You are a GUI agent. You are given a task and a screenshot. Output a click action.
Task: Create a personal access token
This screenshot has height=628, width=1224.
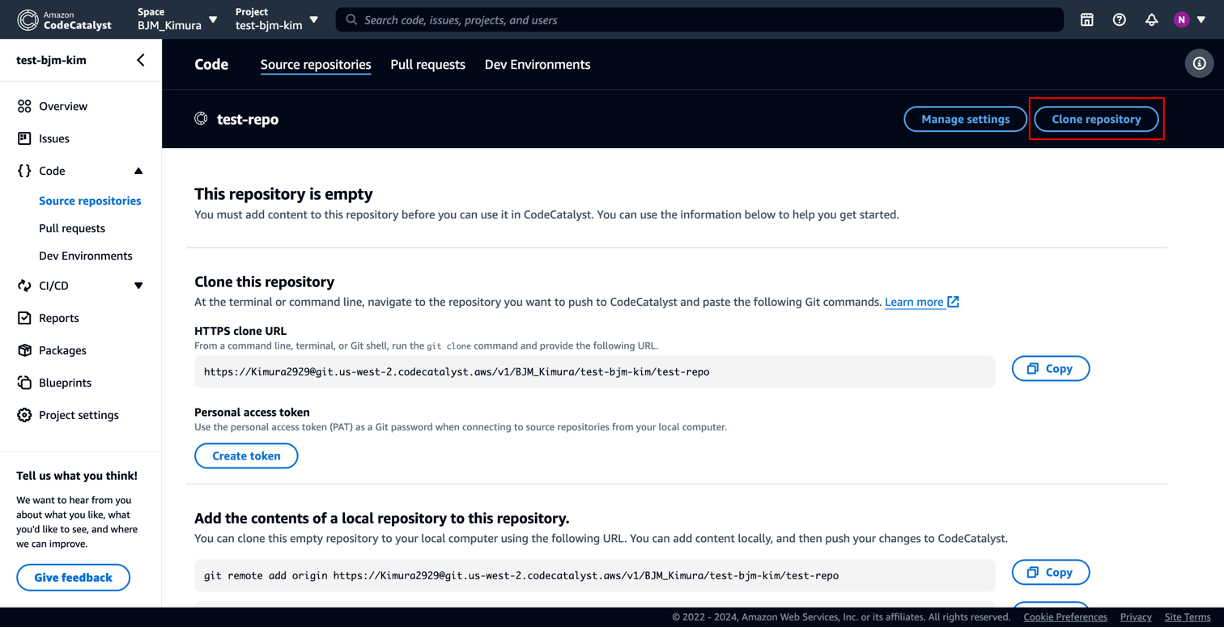246,455
